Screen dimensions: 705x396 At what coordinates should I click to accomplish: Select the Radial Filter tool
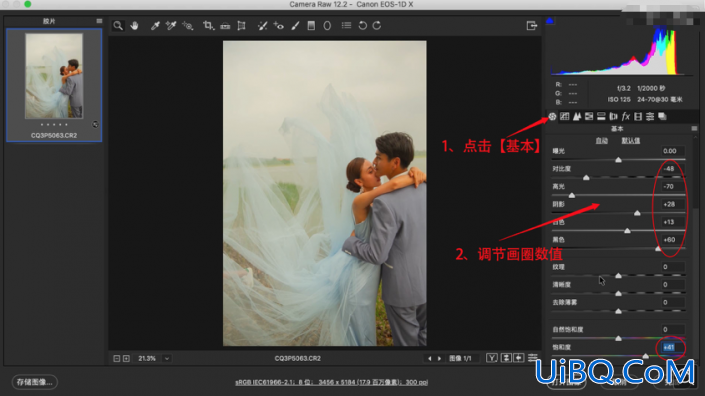tap(327, 26)
